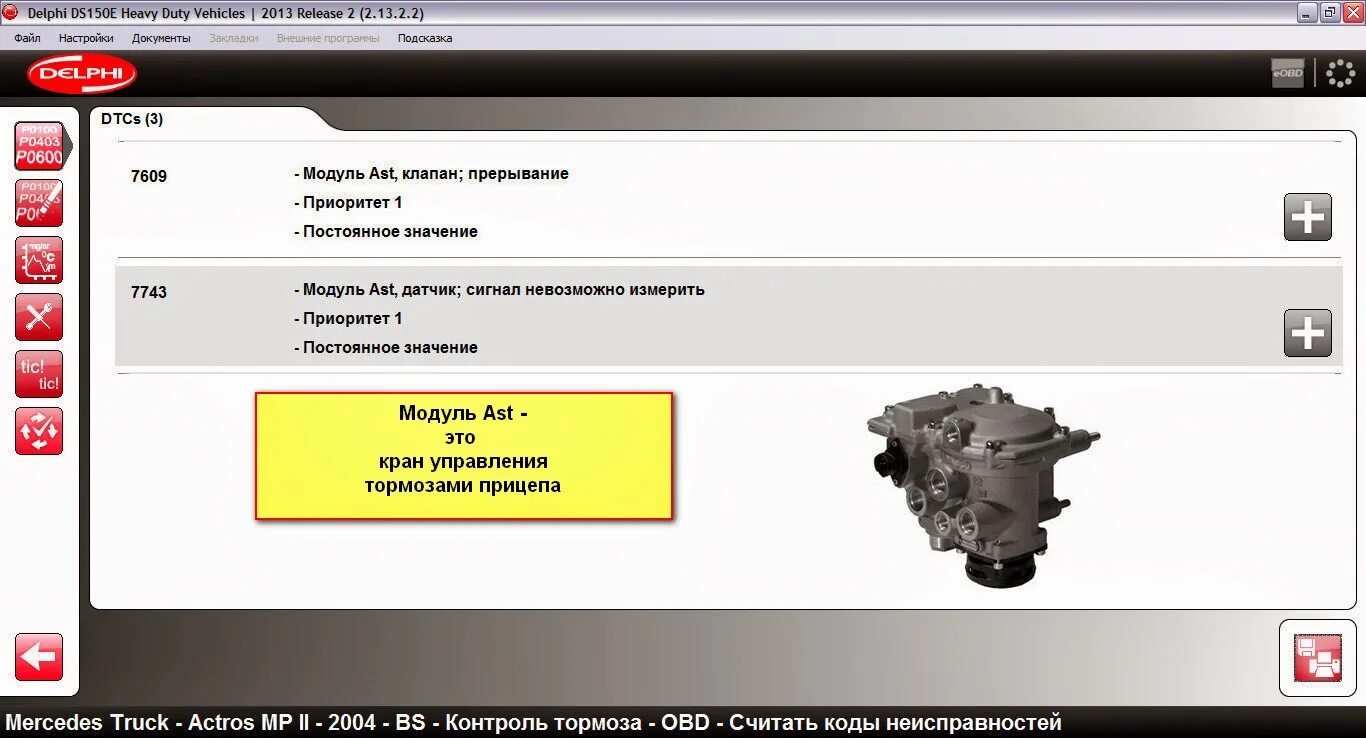1366x738 pixels.
Task: Click the Delphi logo
Action: [82, 74]
